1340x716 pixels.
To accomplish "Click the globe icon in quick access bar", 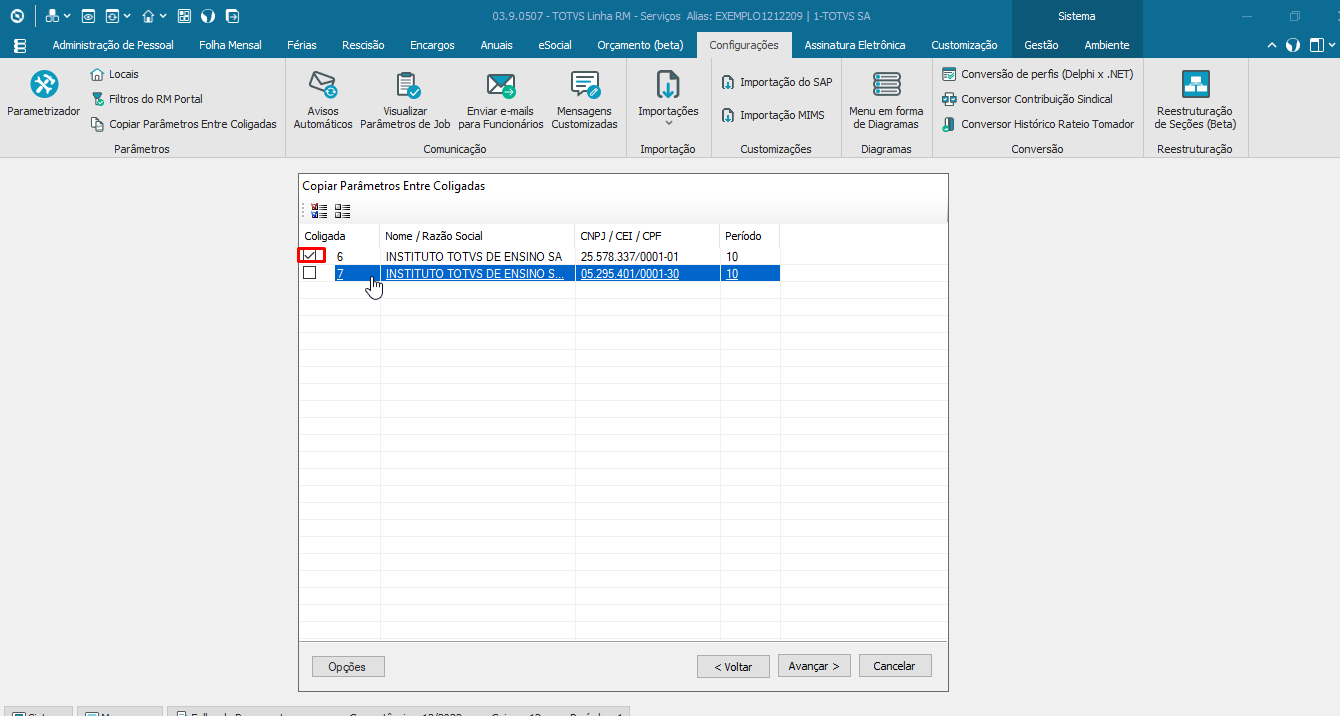I will click(208, 16).
